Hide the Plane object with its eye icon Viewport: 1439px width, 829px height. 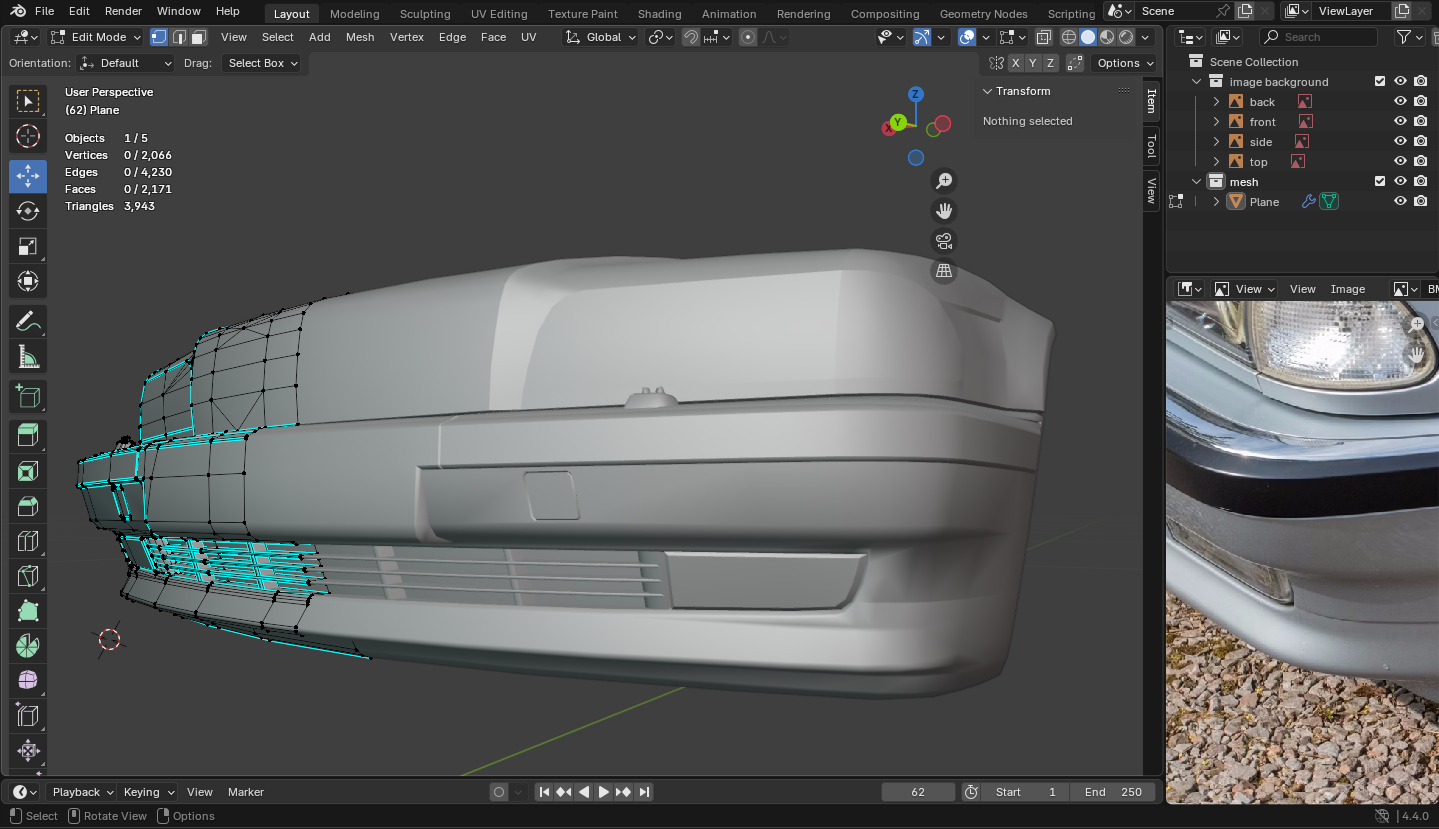(x=1400, y=202)
